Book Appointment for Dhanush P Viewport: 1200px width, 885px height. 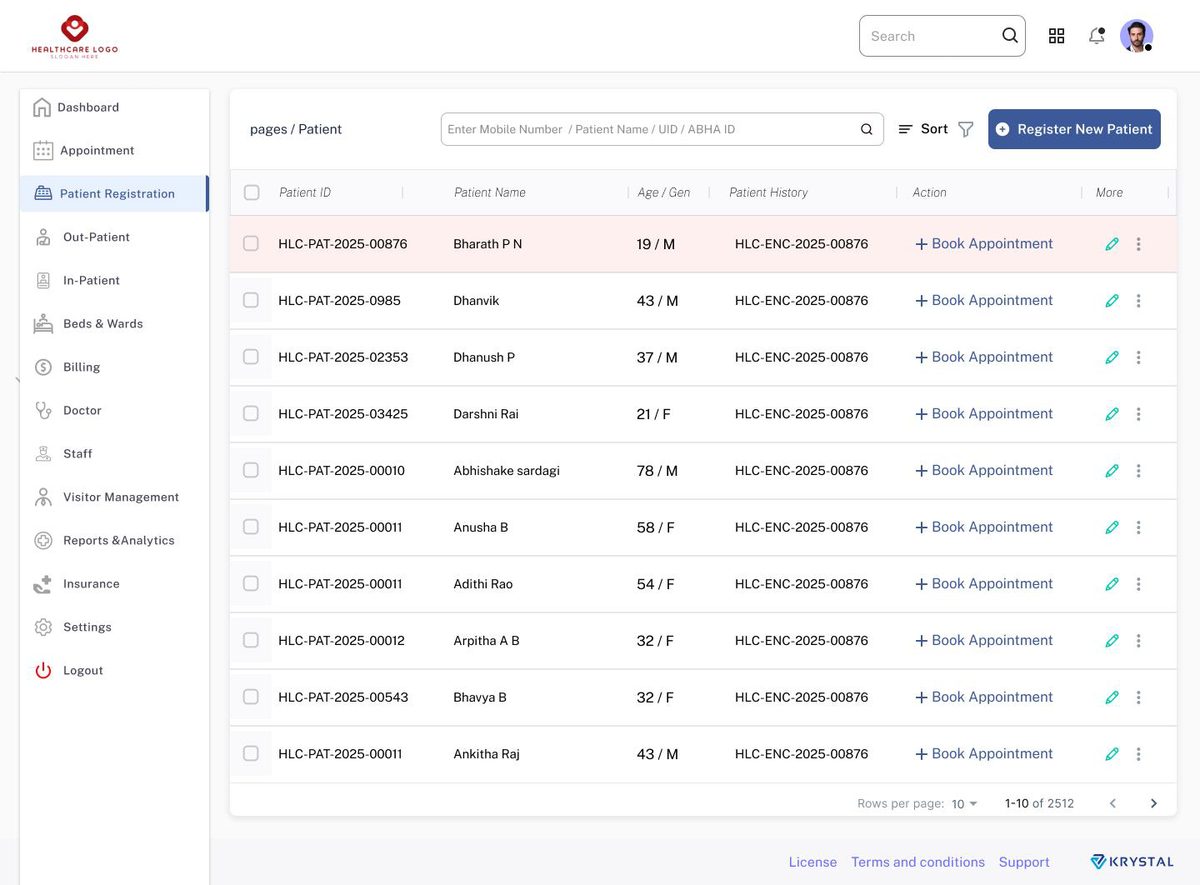pyautogui.click(x=984, y=357)
